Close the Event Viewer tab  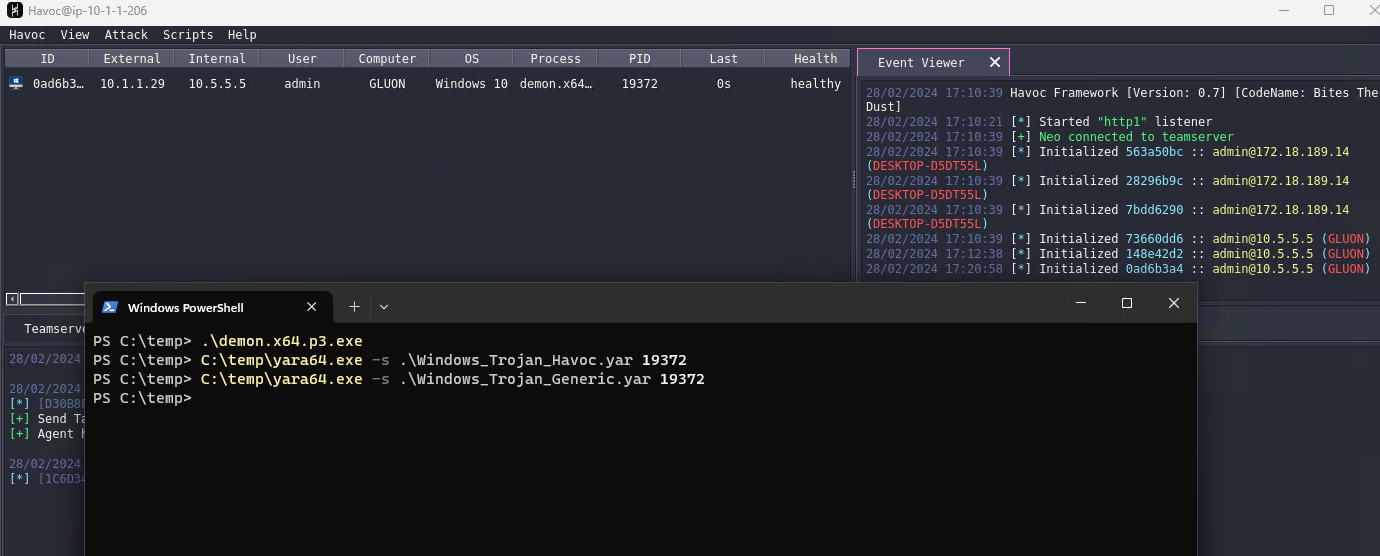(994, 62)
